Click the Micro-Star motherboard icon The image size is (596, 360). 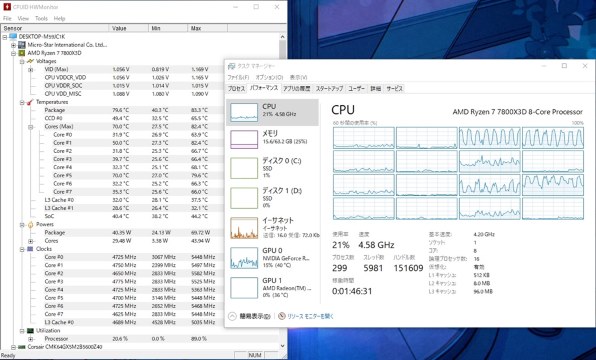click(22, 45)
